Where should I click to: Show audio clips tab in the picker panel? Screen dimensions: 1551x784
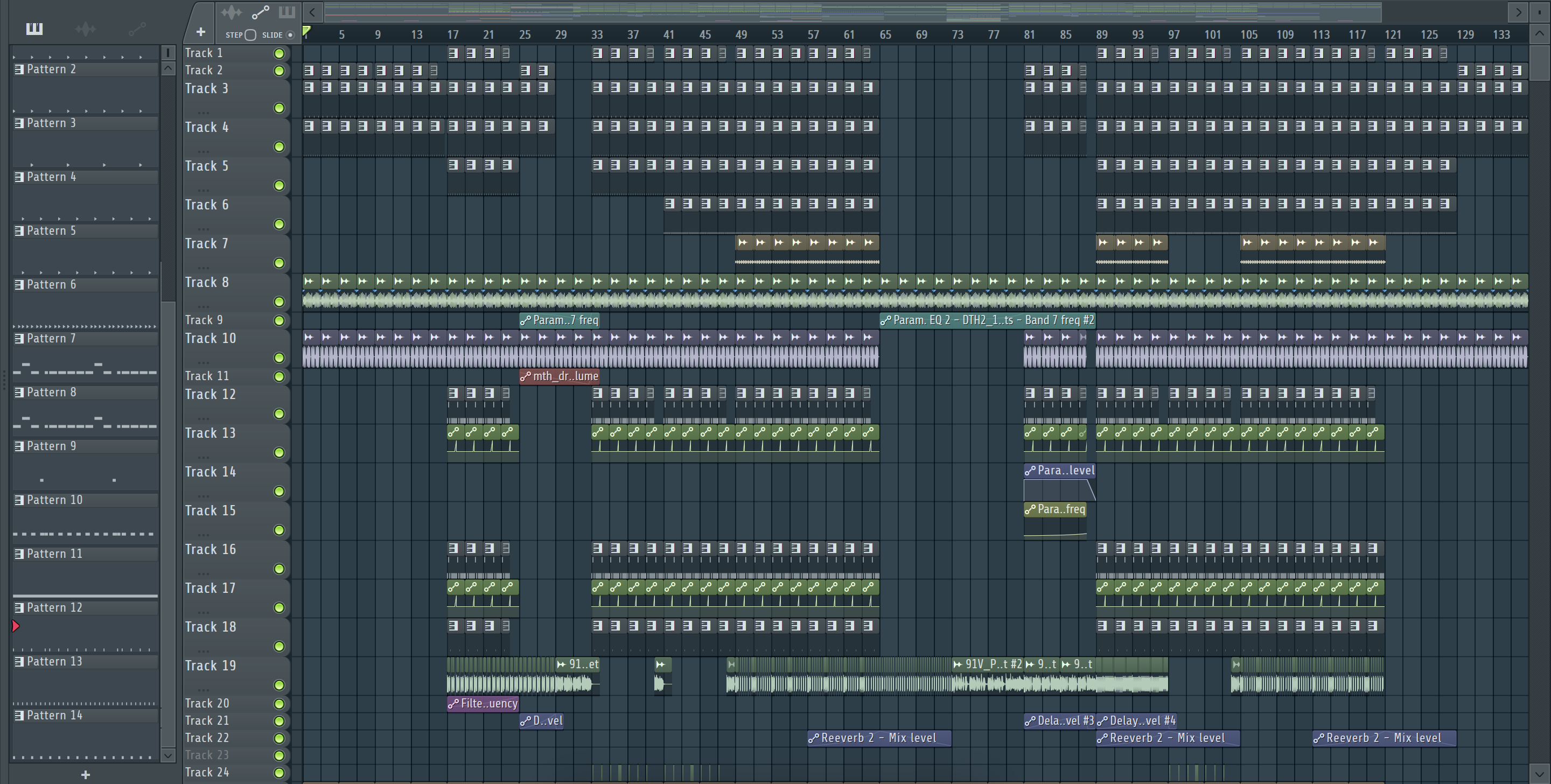[x=86, y=29]
